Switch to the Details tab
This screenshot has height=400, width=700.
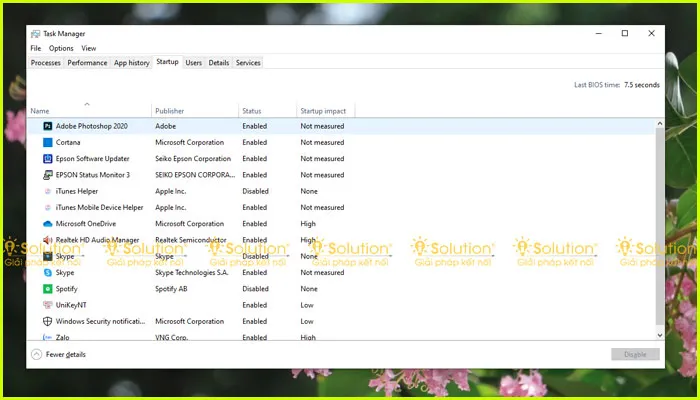tap(219, 63)
